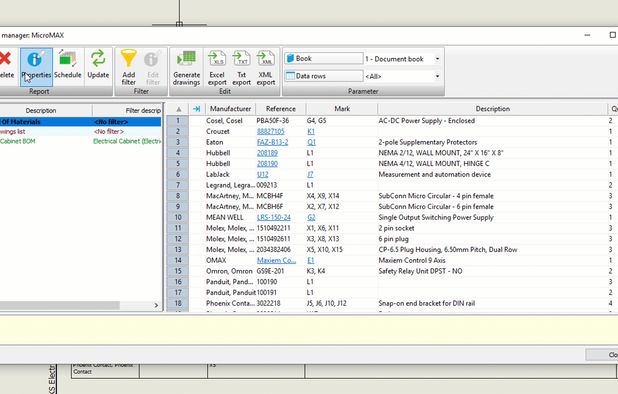
Task: Follow the J7 mark link
Action: [310, 175]
